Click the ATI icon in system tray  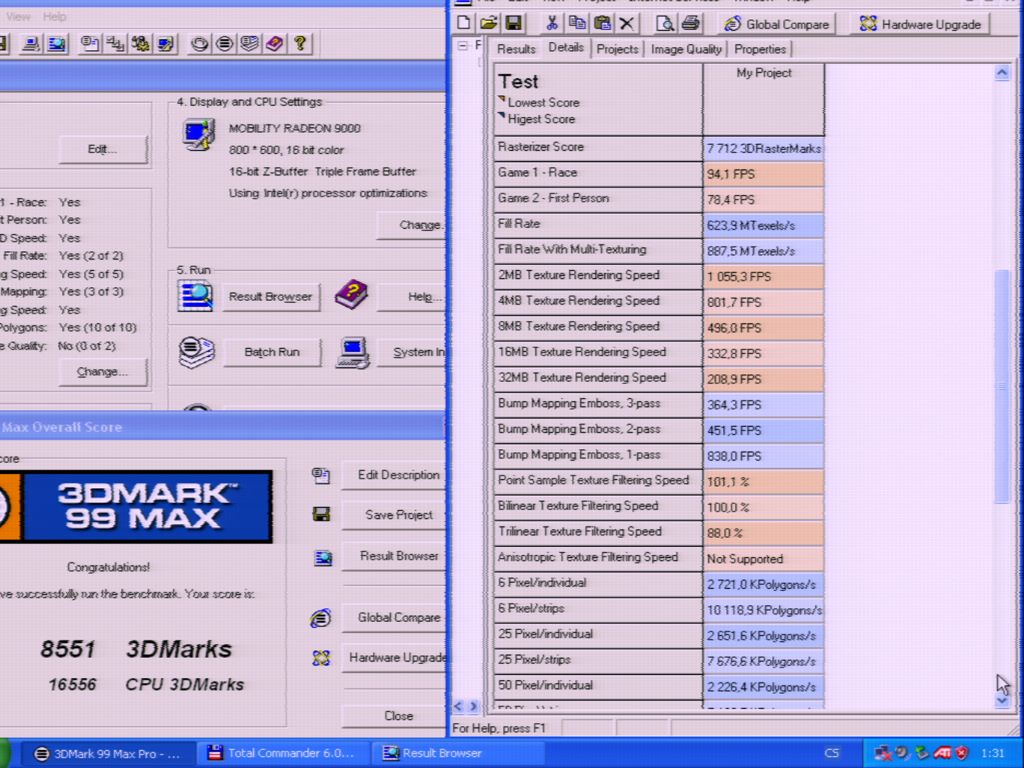click(x=942, y=752)
